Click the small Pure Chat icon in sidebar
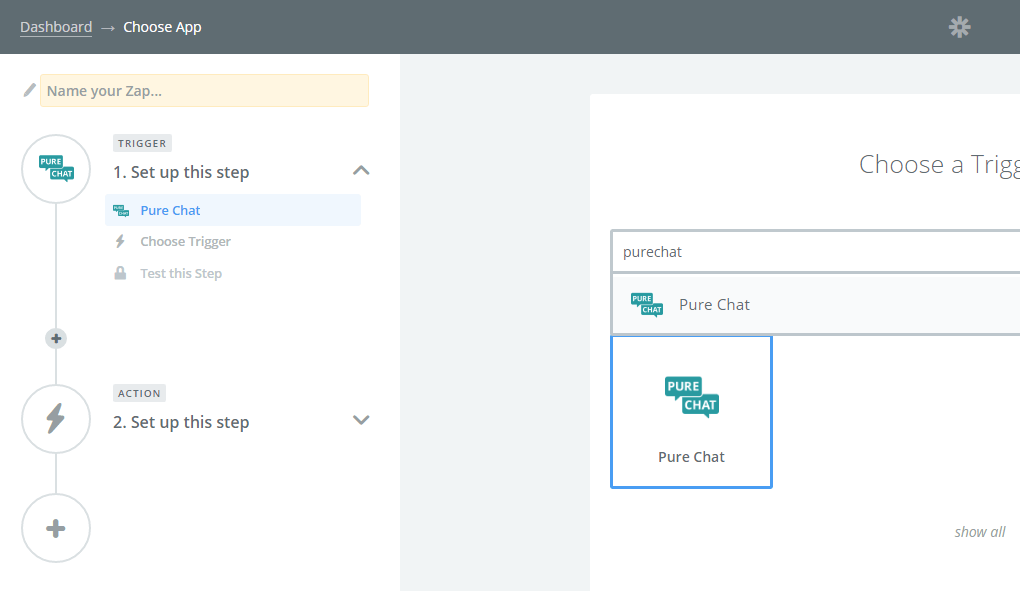Image resolution: width=1020 pixels, height=591 pixels. (121, 210)
